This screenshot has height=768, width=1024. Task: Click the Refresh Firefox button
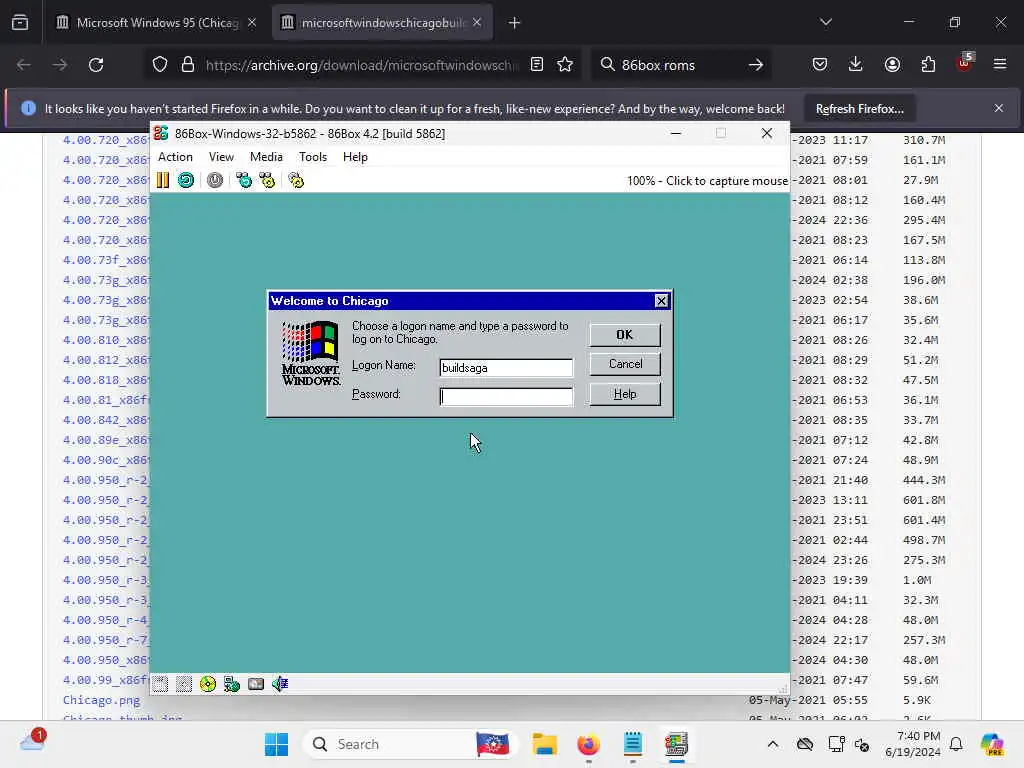859,108
